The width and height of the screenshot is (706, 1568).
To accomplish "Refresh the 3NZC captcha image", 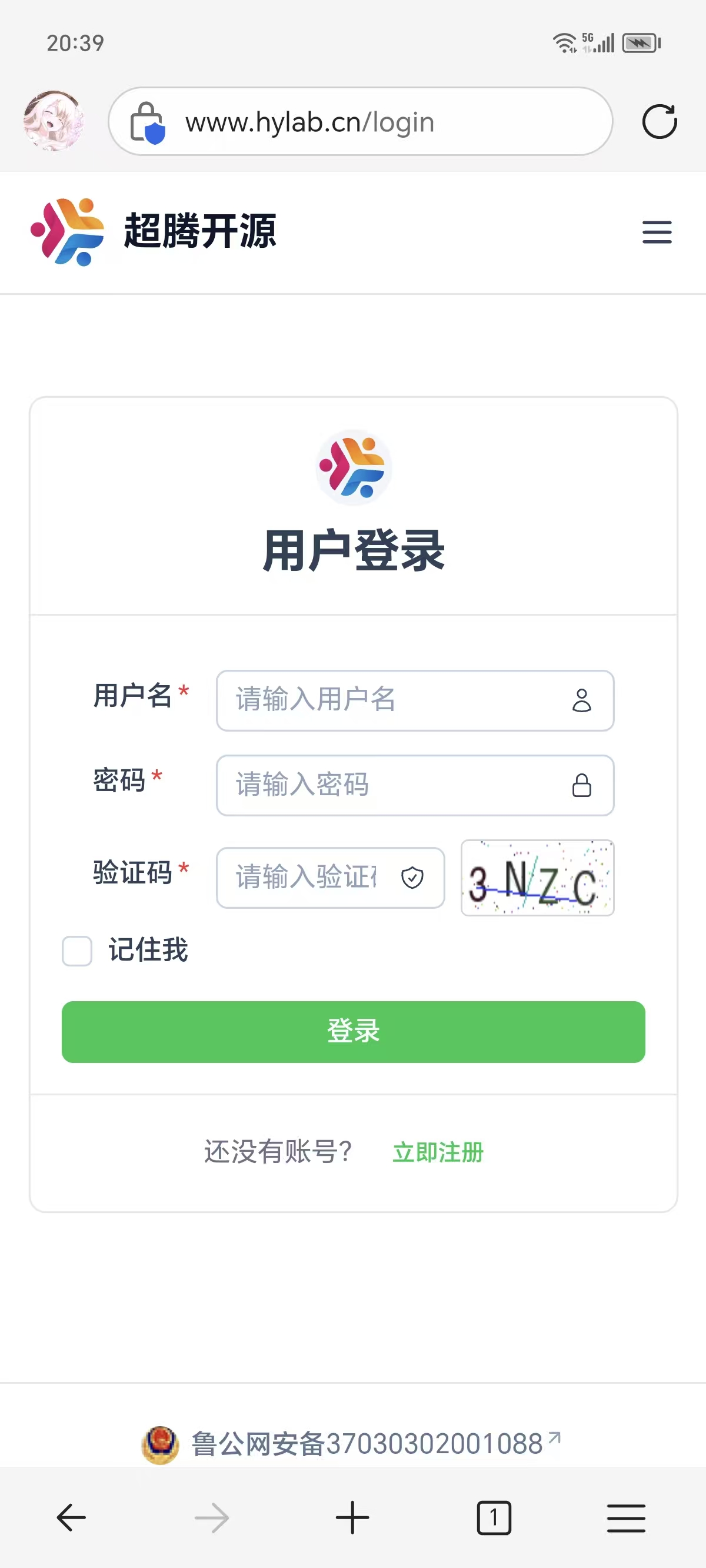I will [x=537, y=878].
